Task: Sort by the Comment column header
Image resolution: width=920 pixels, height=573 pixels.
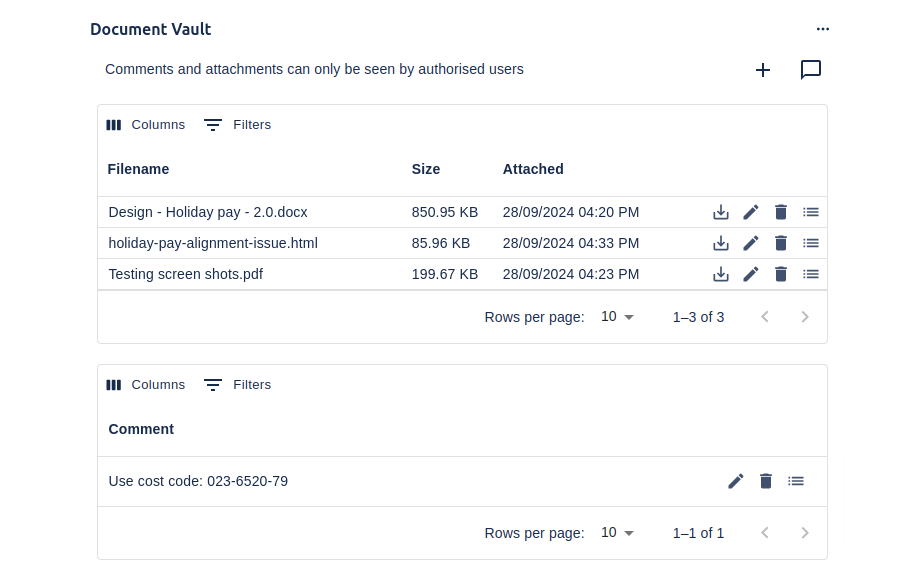Action: click(141, 429)
